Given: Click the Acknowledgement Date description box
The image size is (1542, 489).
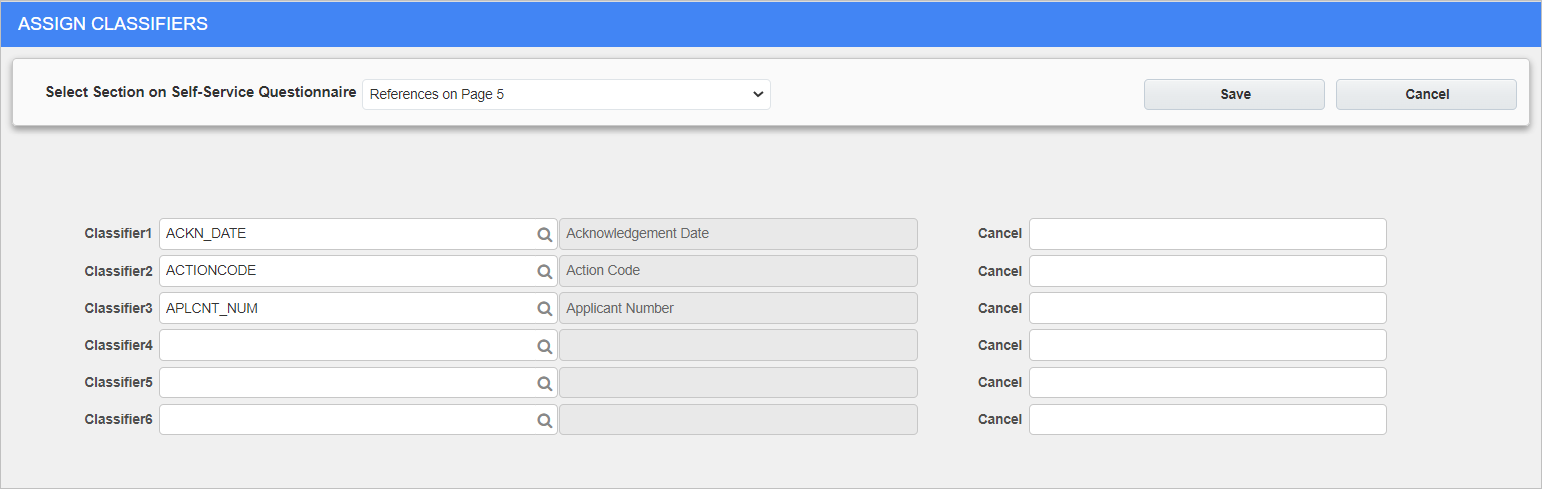Looking at the screenshot, I should click(x=738, y=234).
